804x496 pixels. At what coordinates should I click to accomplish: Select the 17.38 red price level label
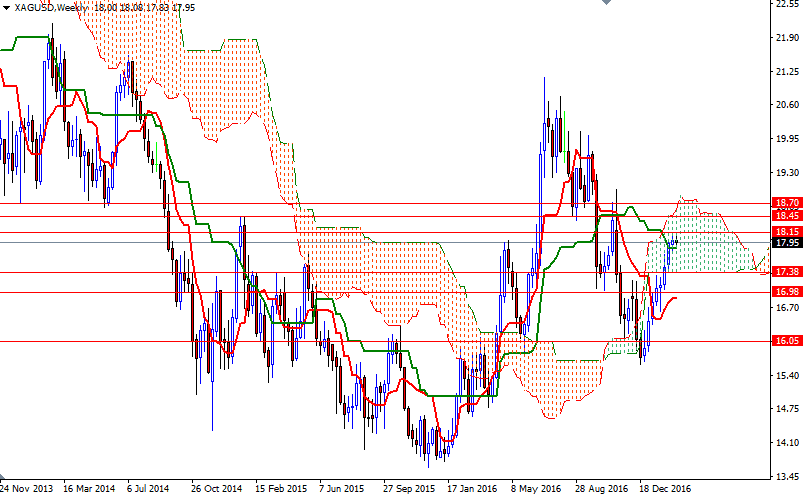[787, 272]
